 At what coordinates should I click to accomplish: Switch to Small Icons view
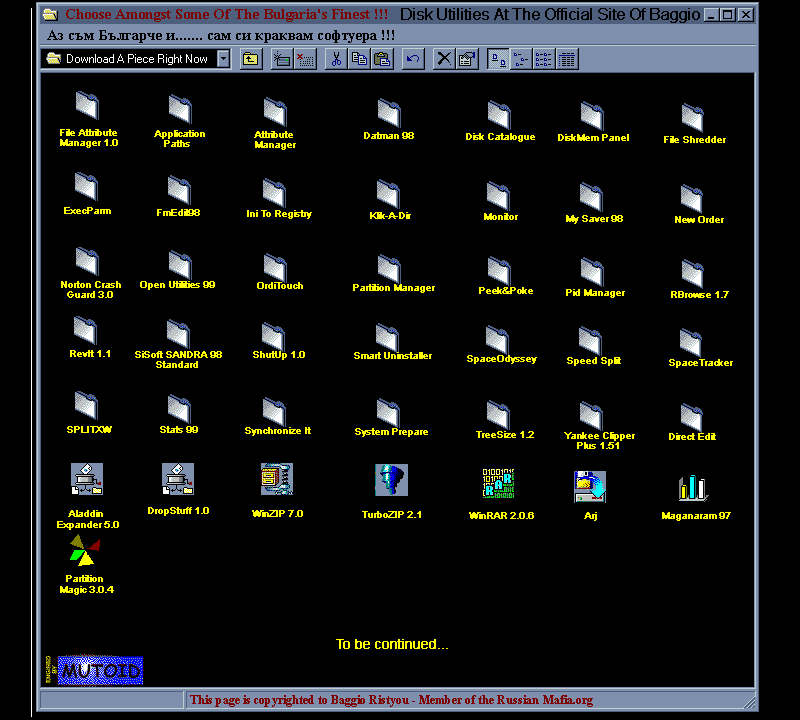[521, 59]
